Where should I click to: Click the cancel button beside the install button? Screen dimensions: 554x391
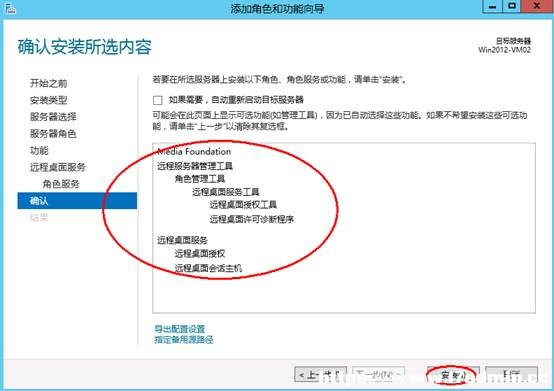pyautogui.click(x=511, y=374)
